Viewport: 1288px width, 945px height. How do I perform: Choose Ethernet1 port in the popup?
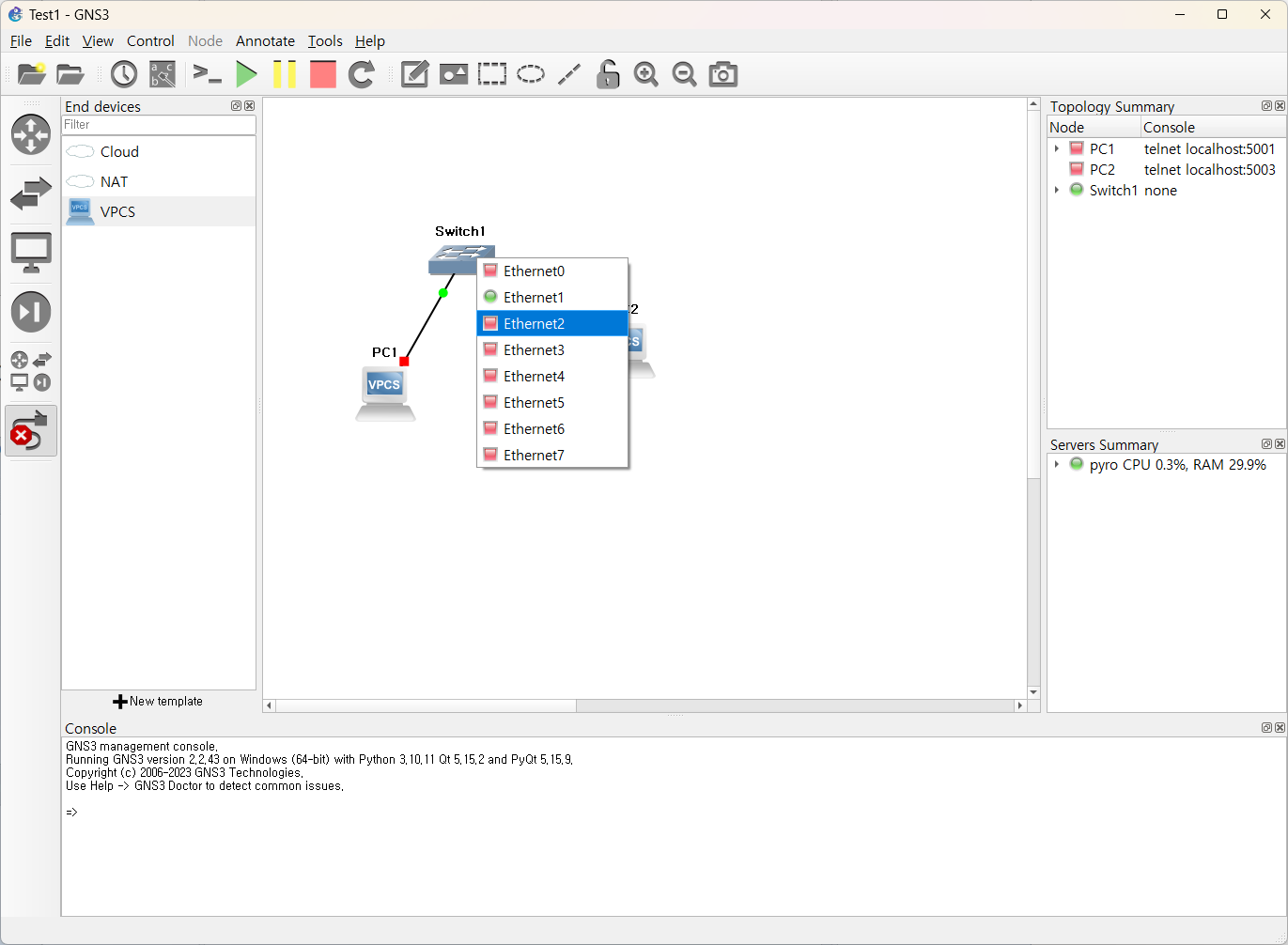pyautogui.click(x=552, y=298)
